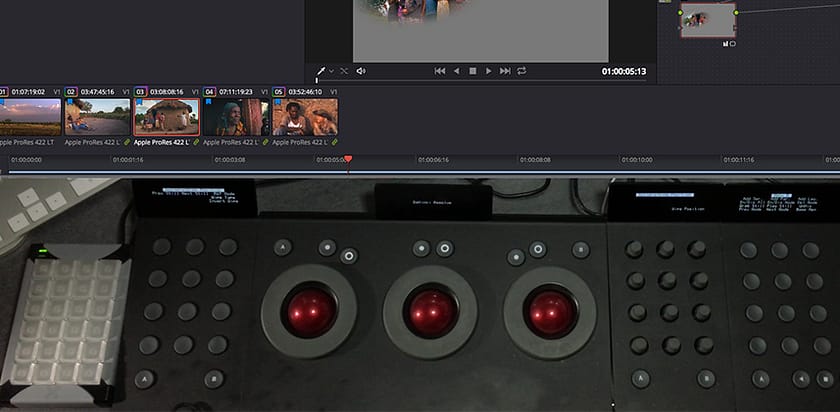840x412 pixels.
Task: Click timeline ruler at 01:00:03:08
Action: (230, 160)
